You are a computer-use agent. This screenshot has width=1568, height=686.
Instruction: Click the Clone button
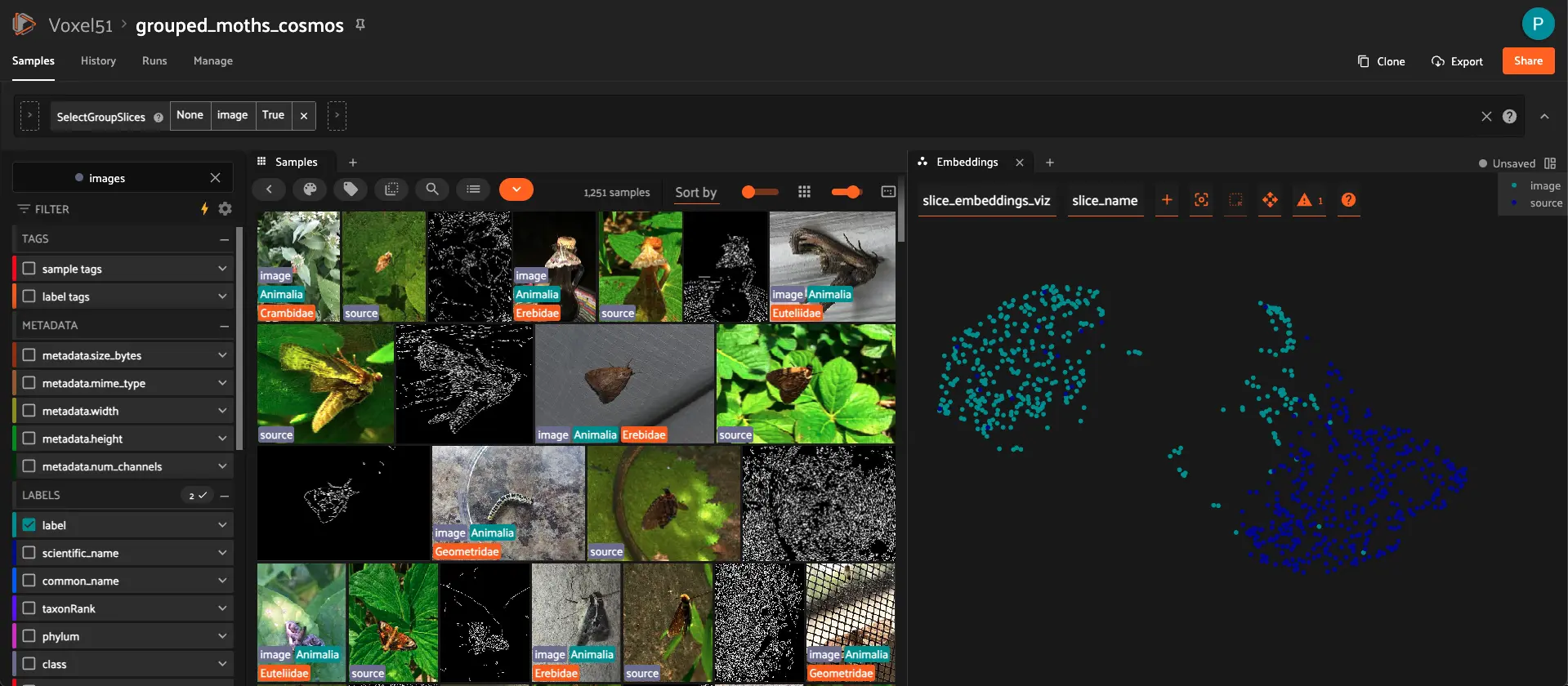point(1381,61)
